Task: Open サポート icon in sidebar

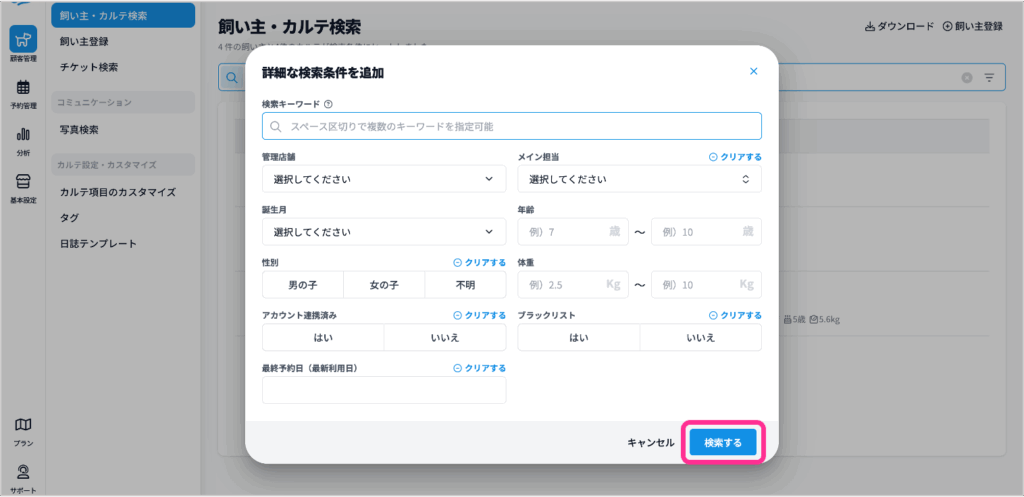Action: pyautogui.click(x=22, y=473)
